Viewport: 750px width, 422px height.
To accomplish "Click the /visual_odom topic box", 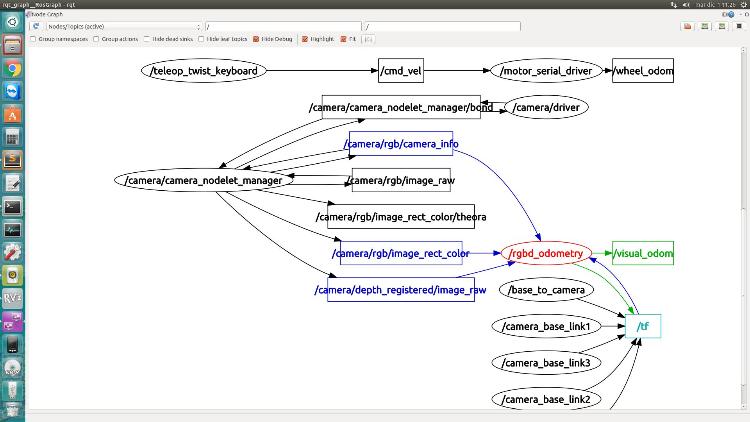I will tap(642, 253).
